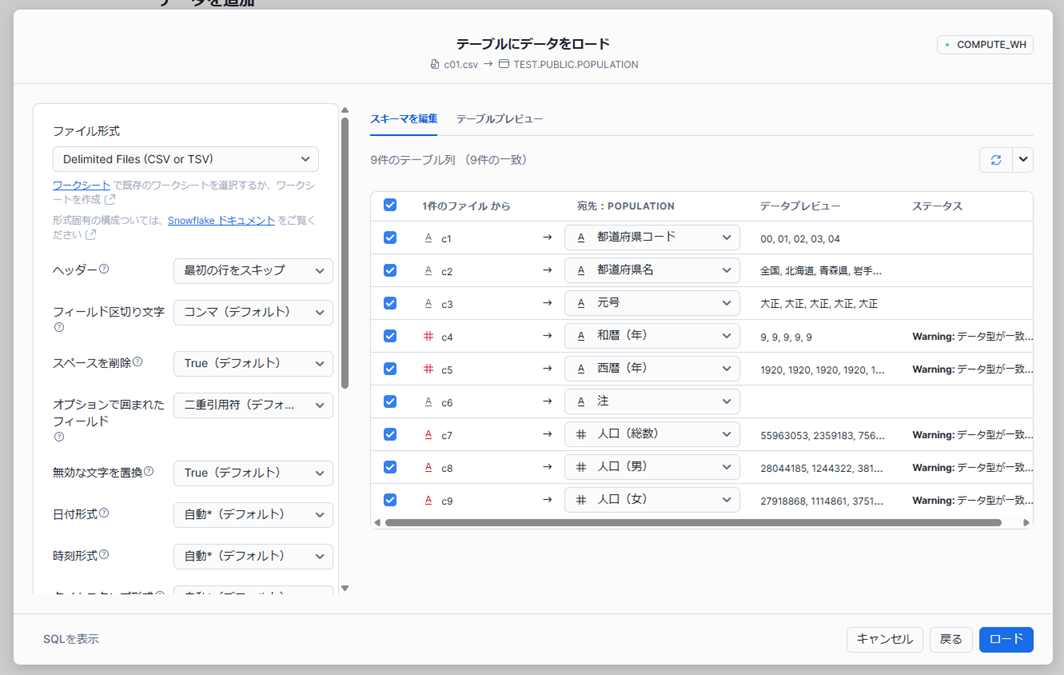Open the 無効な文字を置換 True dropdown
The height and width of the screenshot is (675, 1064).
click(x=253, y=473)
